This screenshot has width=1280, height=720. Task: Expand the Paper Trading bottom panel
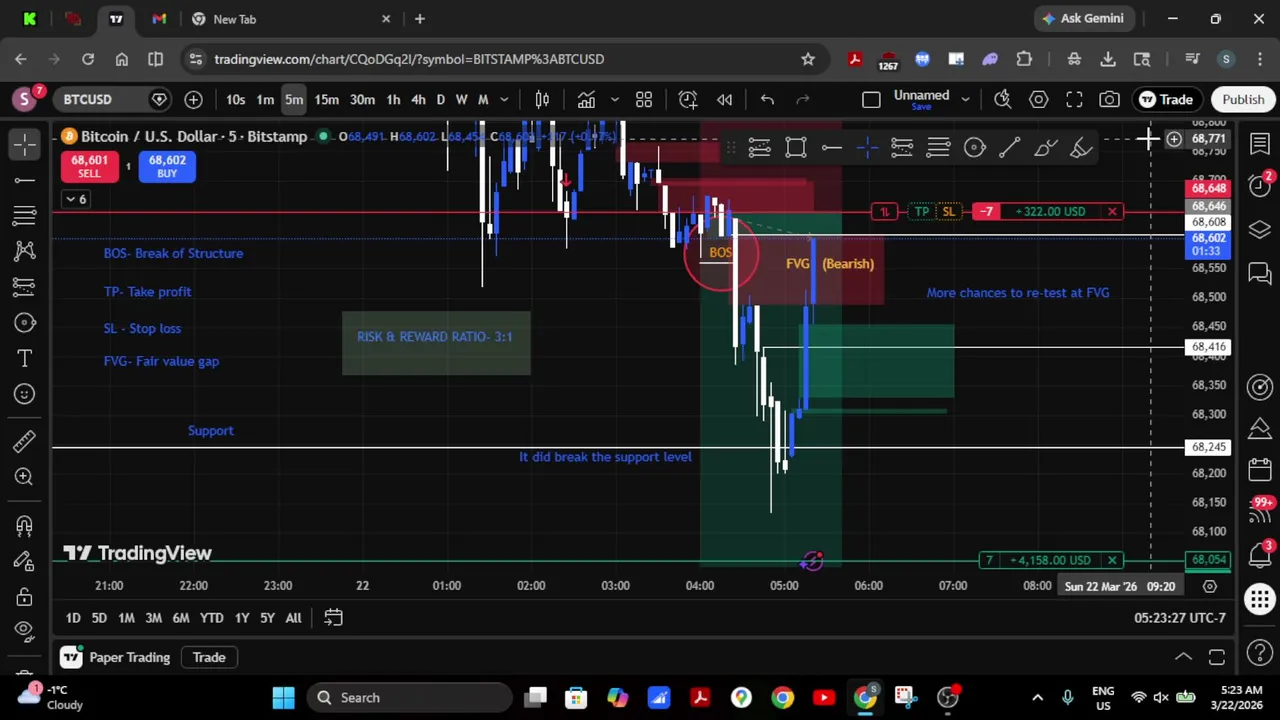1183,657
